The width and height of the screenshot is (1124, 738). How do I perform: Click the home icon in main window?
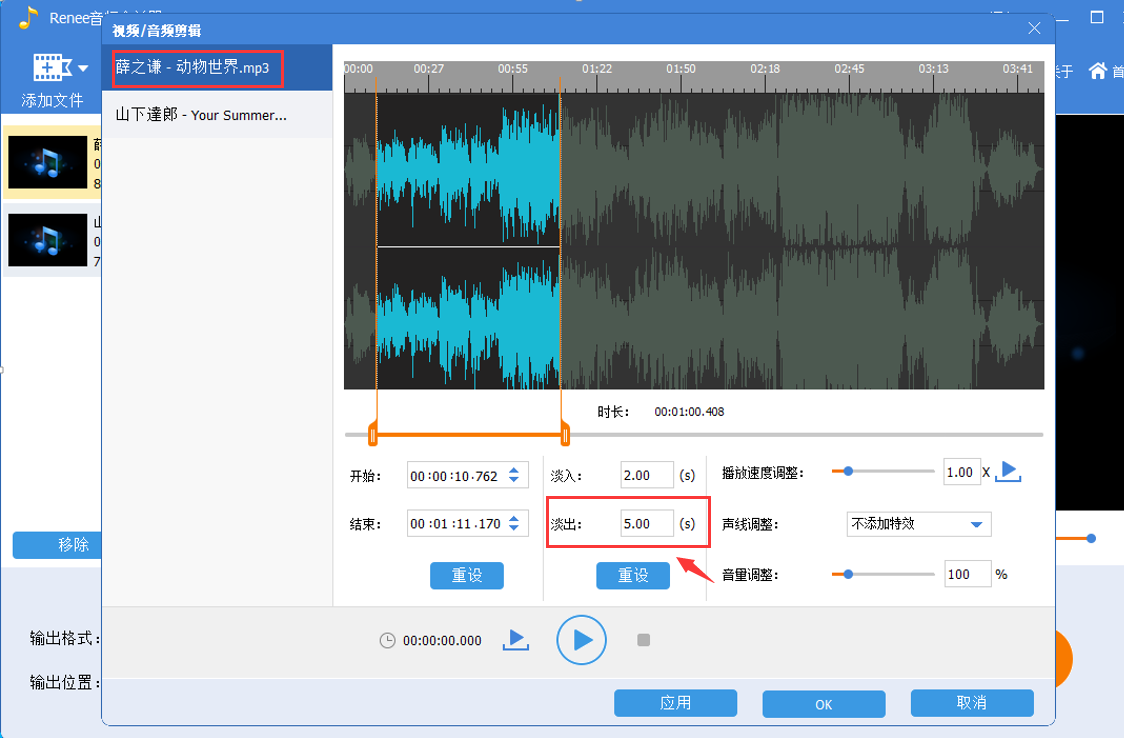click(1097, 70)
